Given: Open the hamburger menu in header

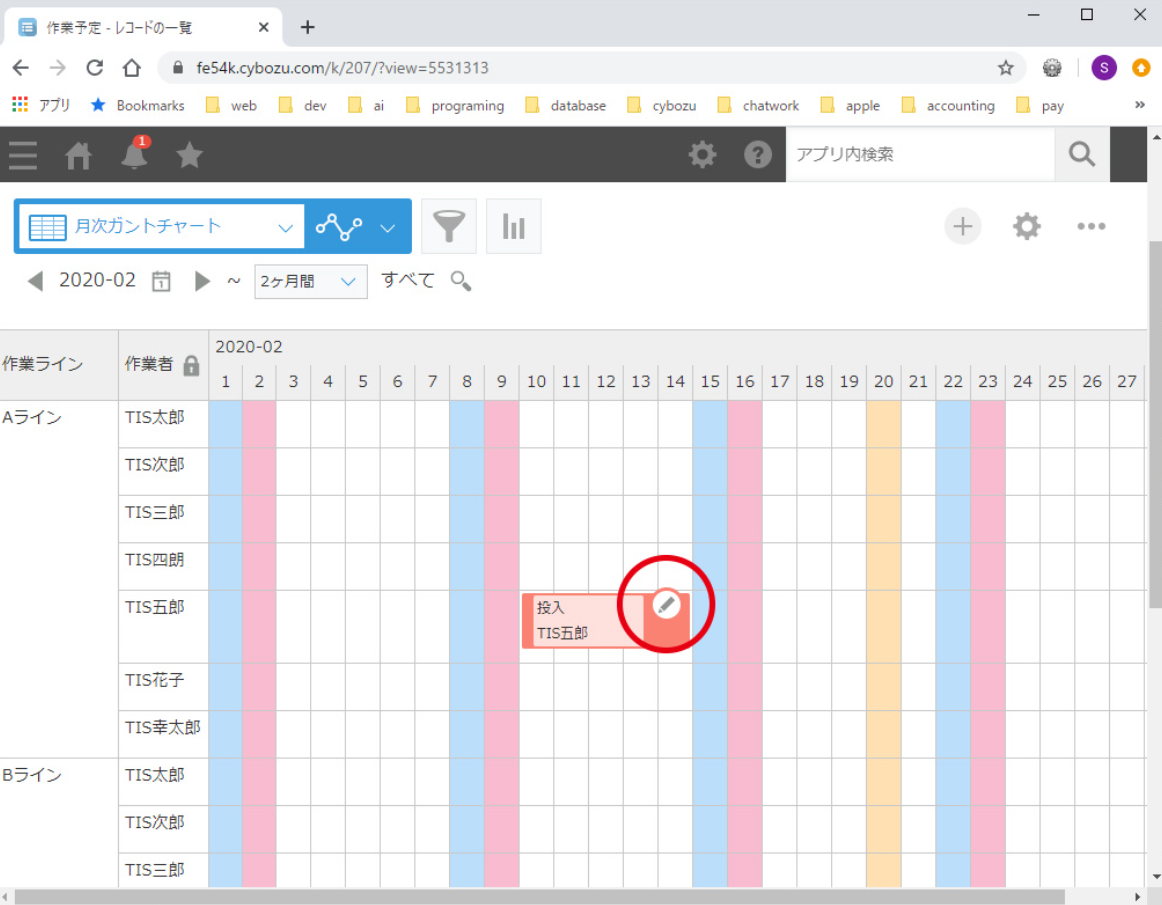Looking at the screenshot, I should point(23,155).
